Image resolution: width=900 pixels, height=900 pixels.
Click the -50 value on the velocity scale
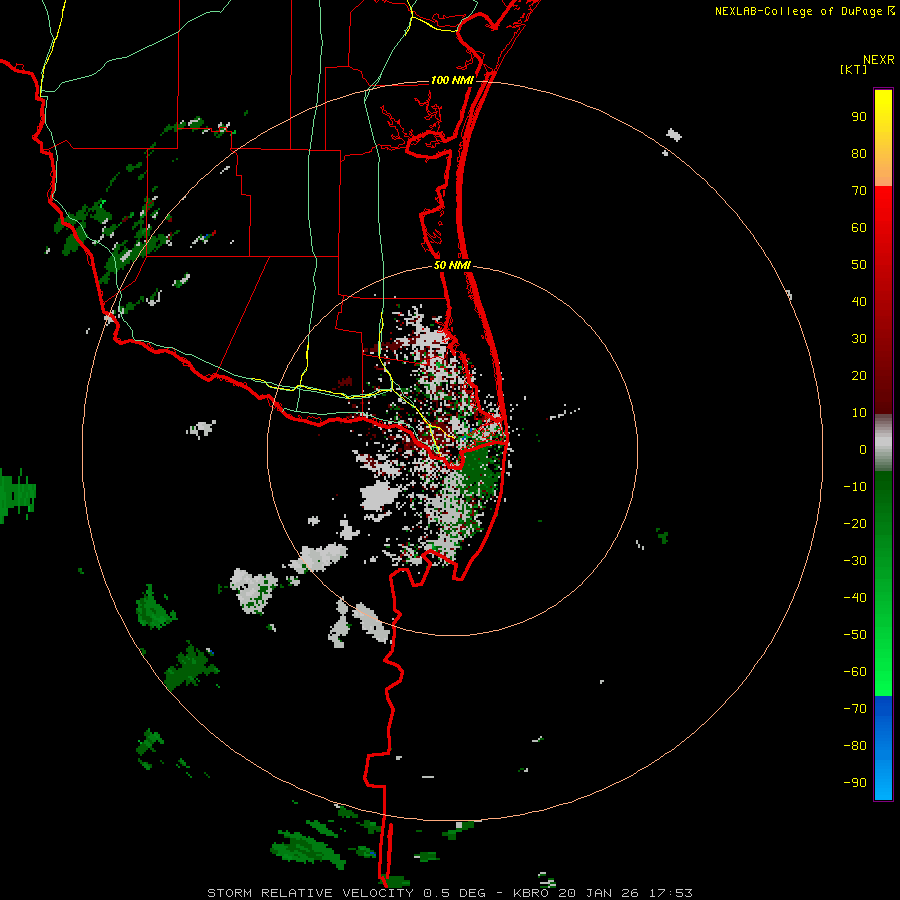(855, 635)
